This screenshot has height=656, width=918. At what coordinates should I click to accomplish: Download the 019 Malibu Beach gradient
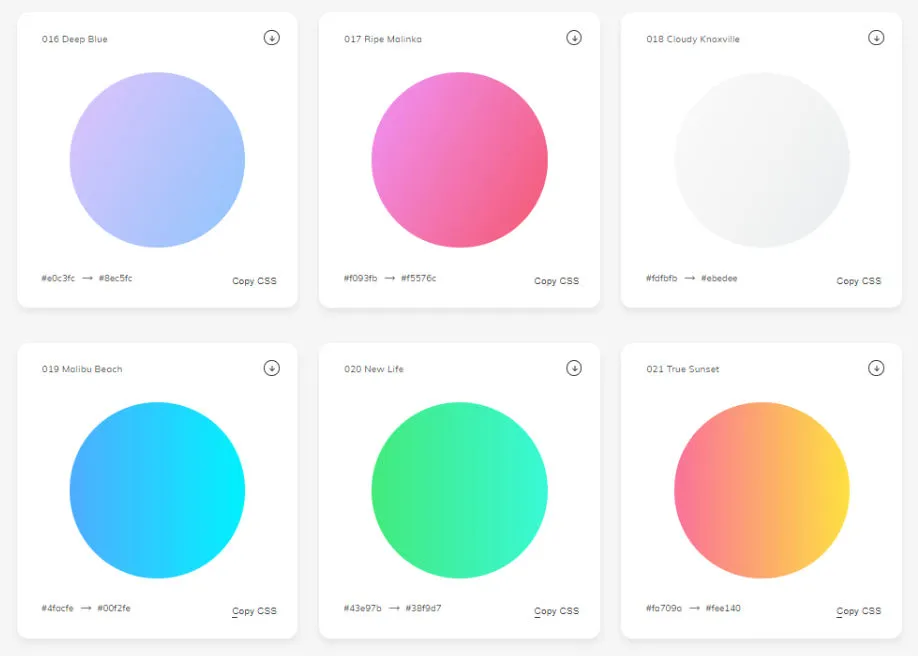tap(272, 368)
